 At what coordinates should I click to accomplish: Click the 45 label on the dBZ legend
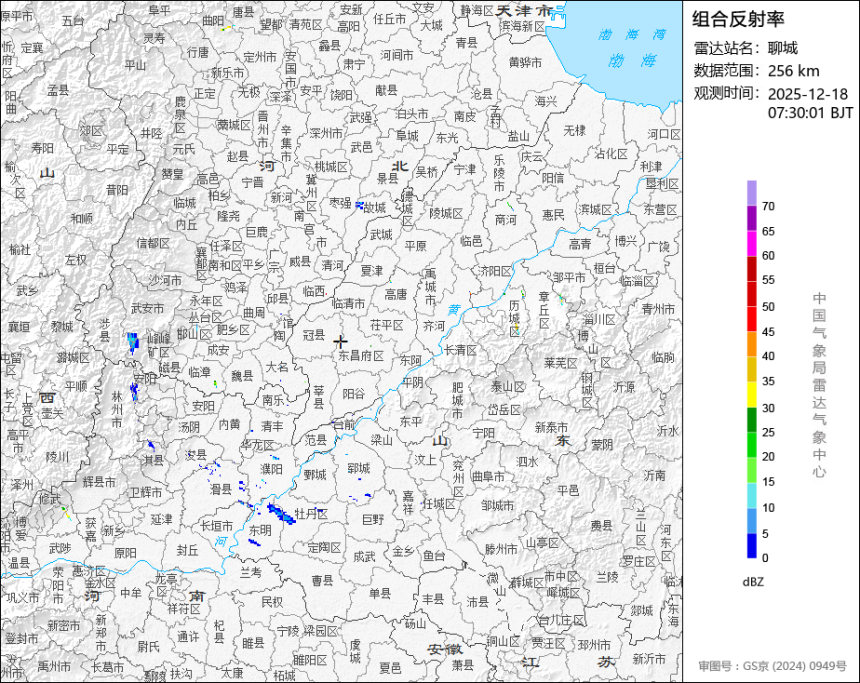(x=768, y=331)
